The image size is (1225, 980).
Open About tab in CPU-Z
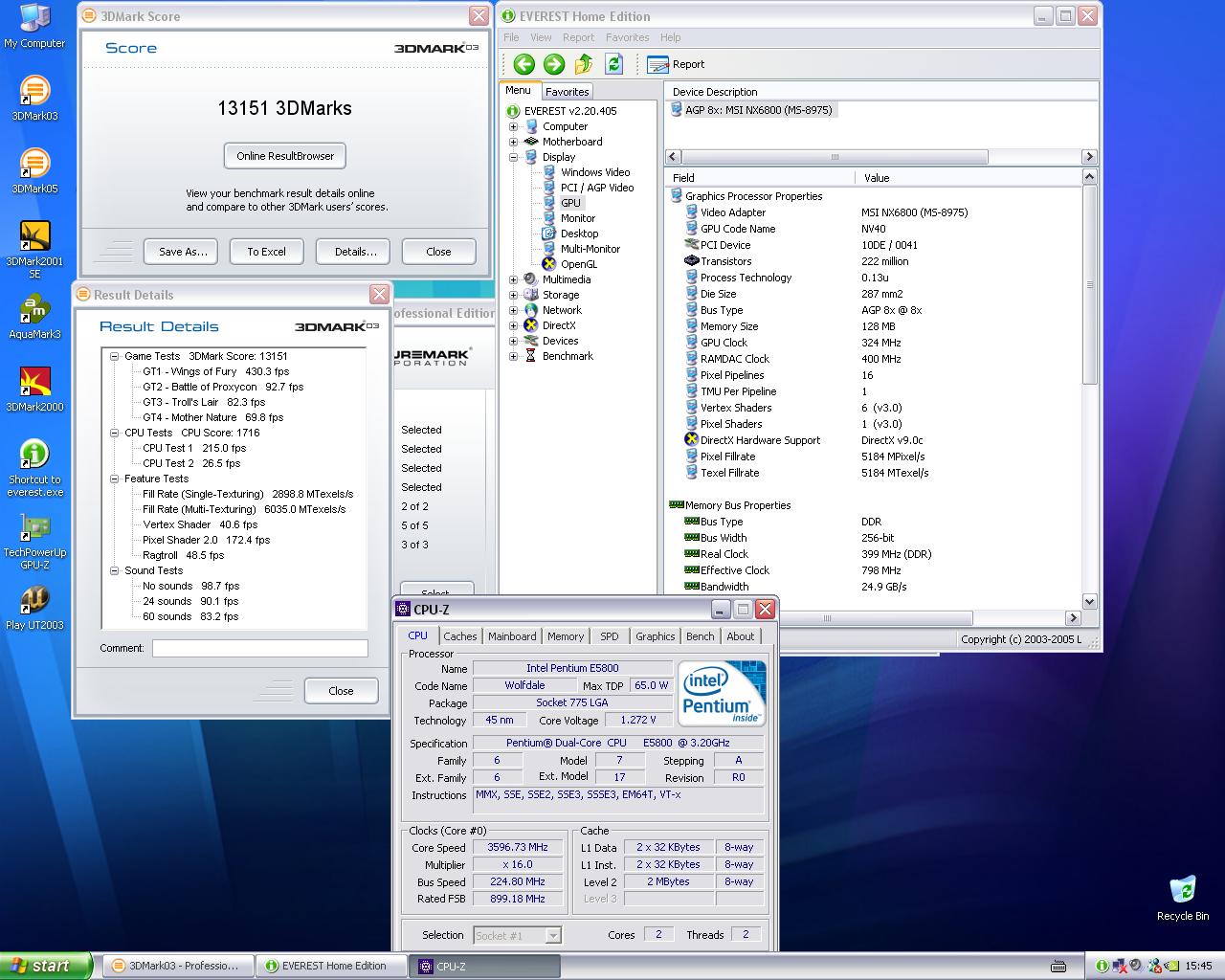[x=741, y=636]
